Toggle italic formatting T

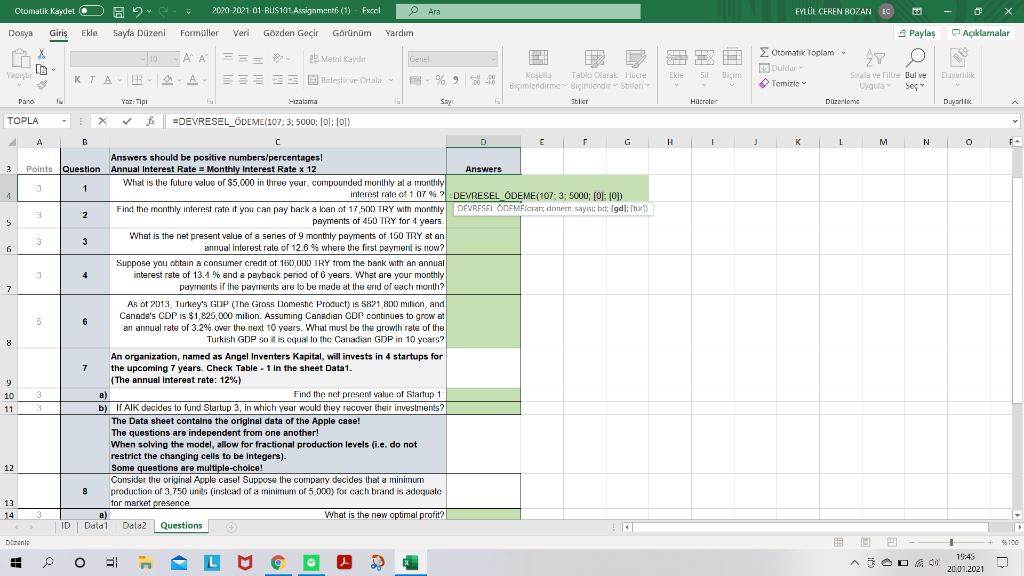92,80
